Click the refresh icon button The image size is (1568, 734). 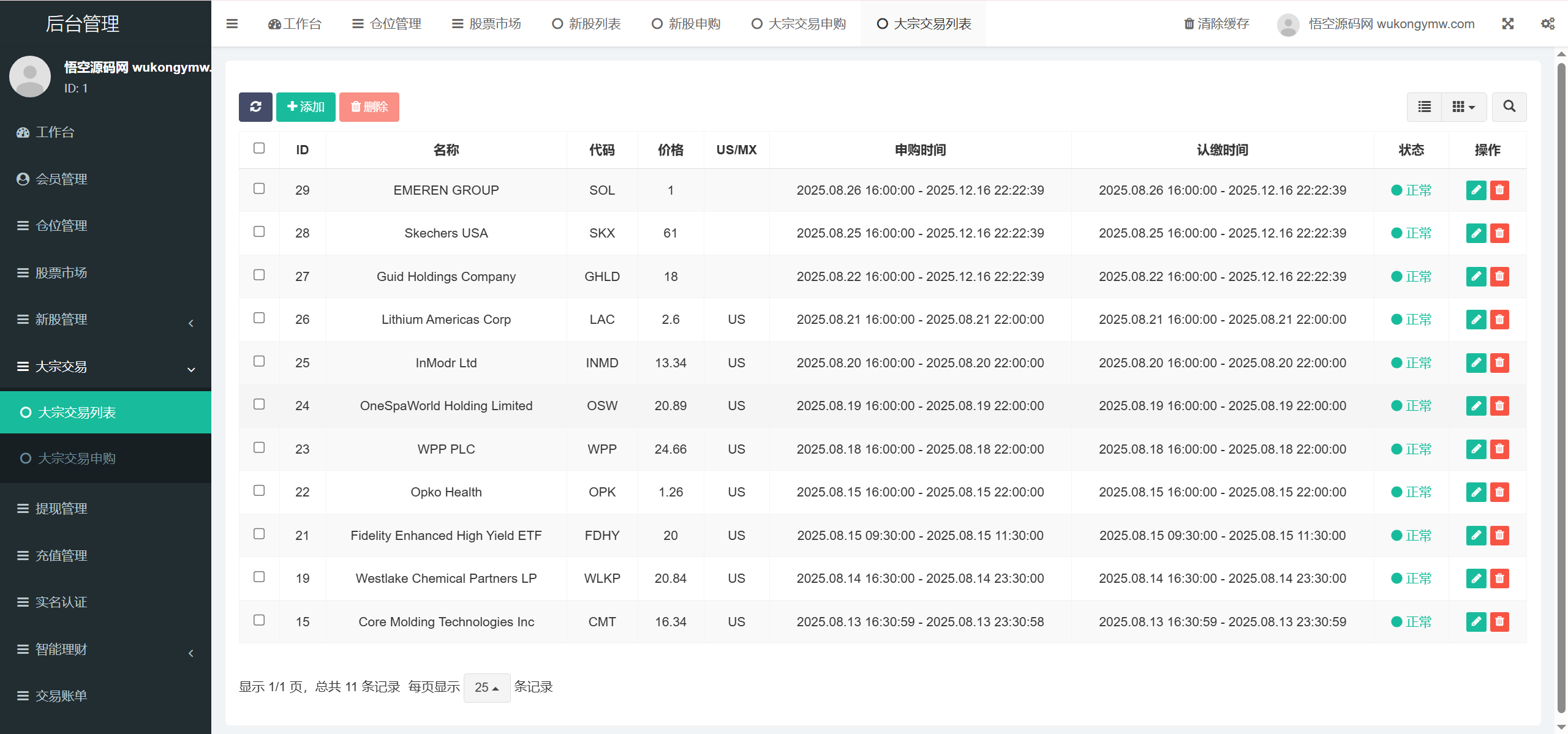tap(255, 107)
